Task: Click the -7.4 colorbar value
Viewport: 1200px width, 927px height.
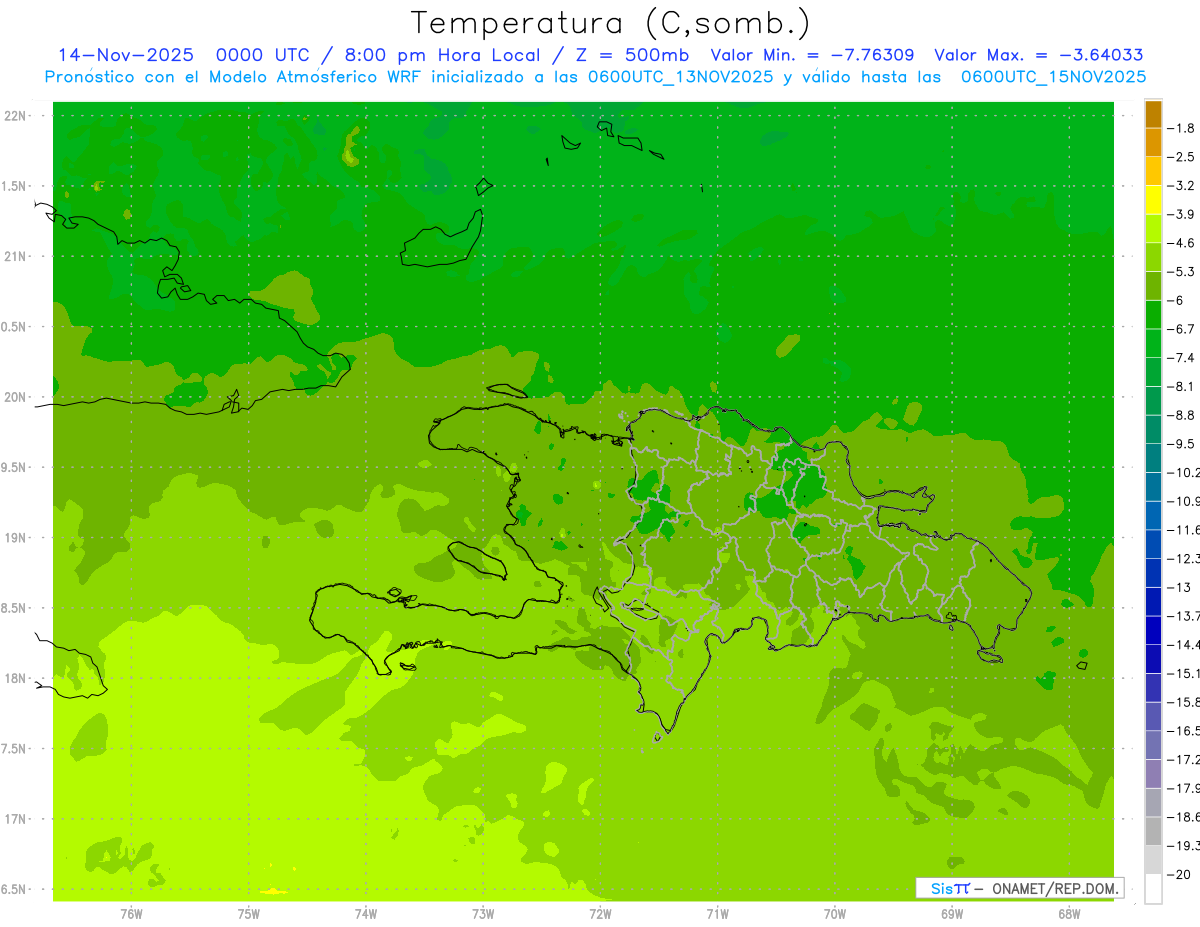Action: point(1182,358)
